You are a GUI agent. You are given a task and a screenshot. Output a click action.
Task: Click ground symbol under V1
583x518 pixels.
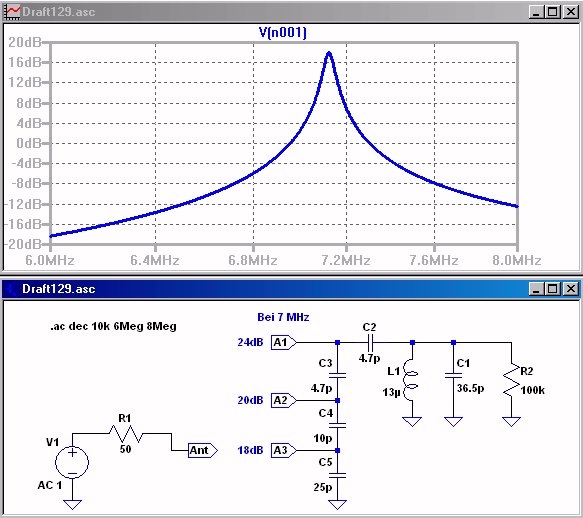tap(72, 505)
